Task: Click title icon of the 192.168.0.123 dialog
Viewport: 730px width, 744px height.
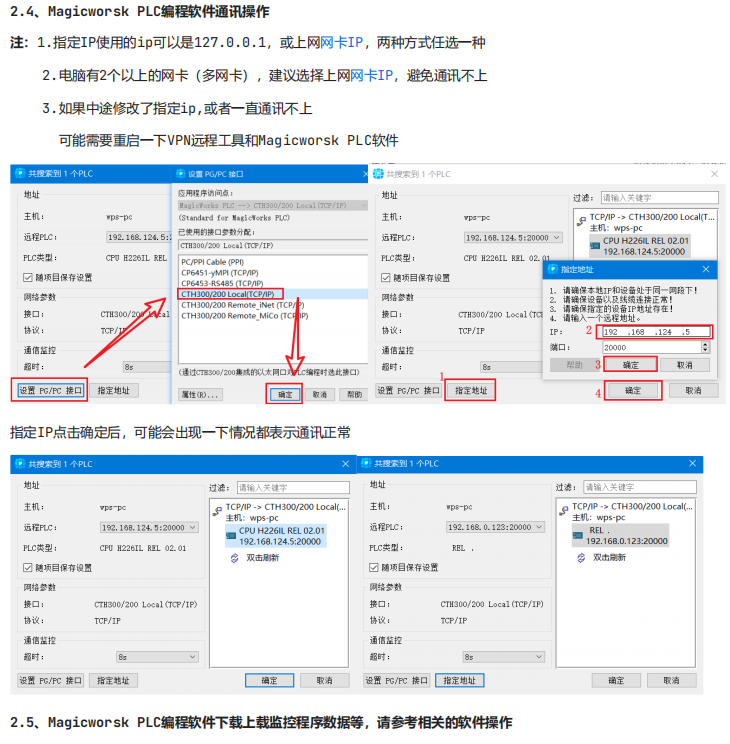Action: coord(366,463)
